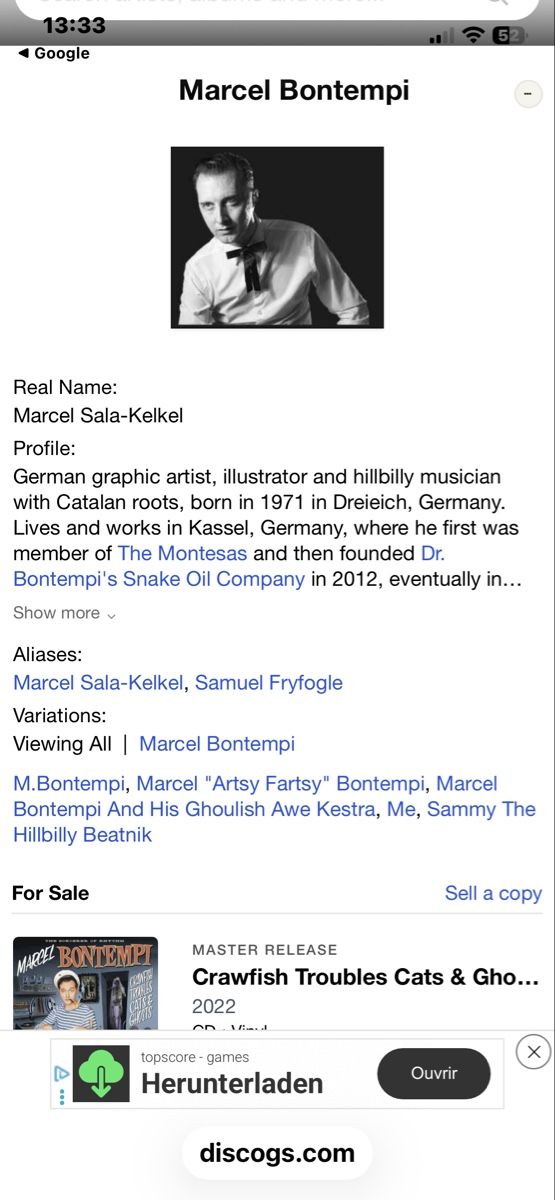Open the Samuel Fryfogle alias
Image resolution: width=555 pixels, height=1200 pixels.
point(269,683)
